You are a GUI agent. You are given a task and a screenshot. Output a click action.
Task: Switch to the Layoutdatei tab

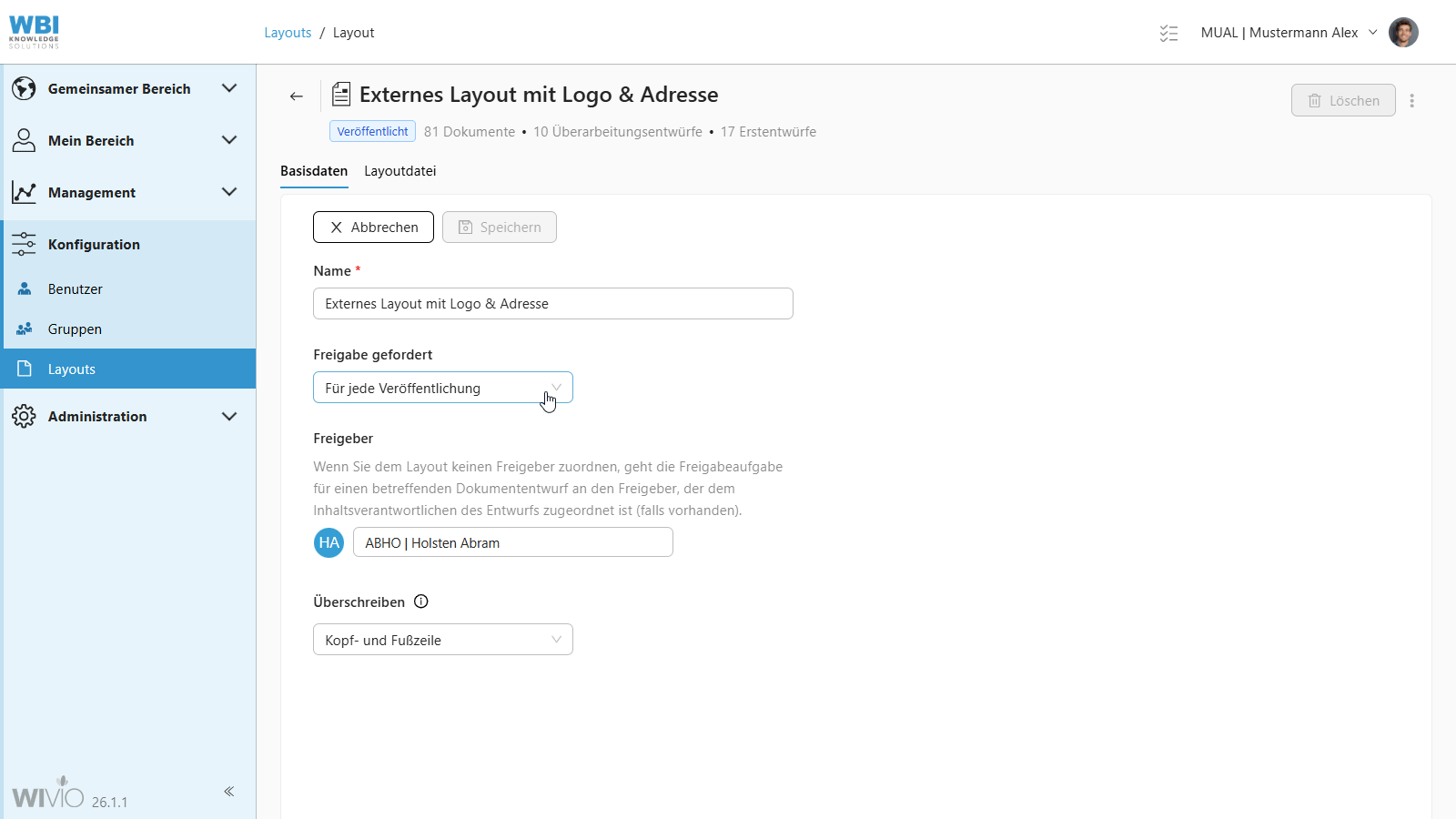click(399, 171)
